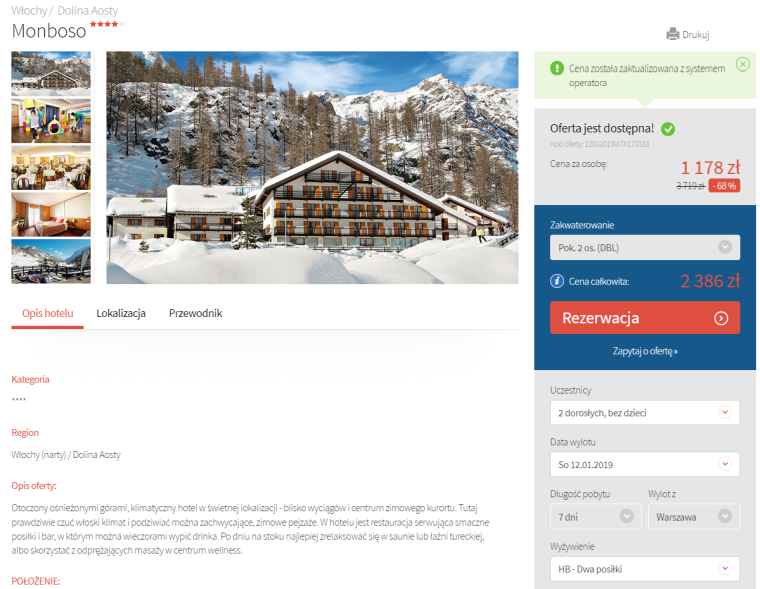The image size is (760, 589).
Task: Open the Data wylotu date dropdown
Action: click(645, 464)
